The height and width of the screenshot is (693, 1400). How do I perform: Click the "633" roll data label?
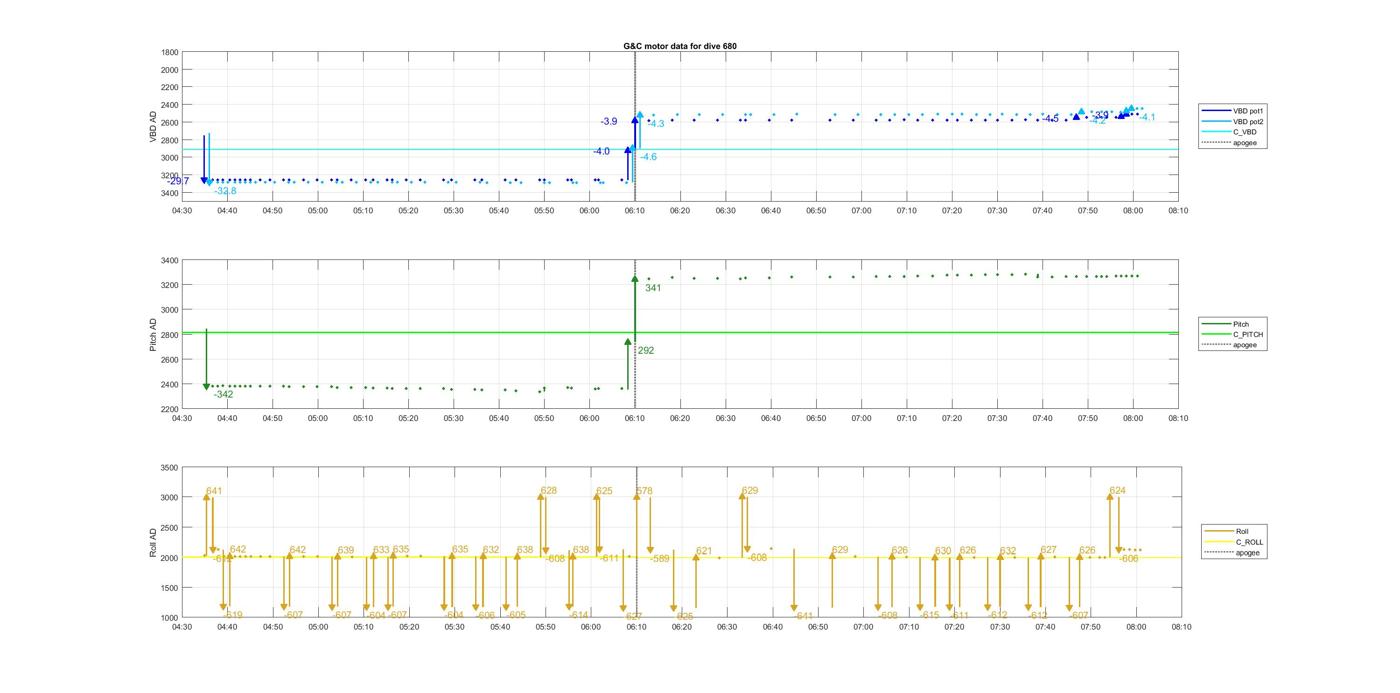coord(381,550)
